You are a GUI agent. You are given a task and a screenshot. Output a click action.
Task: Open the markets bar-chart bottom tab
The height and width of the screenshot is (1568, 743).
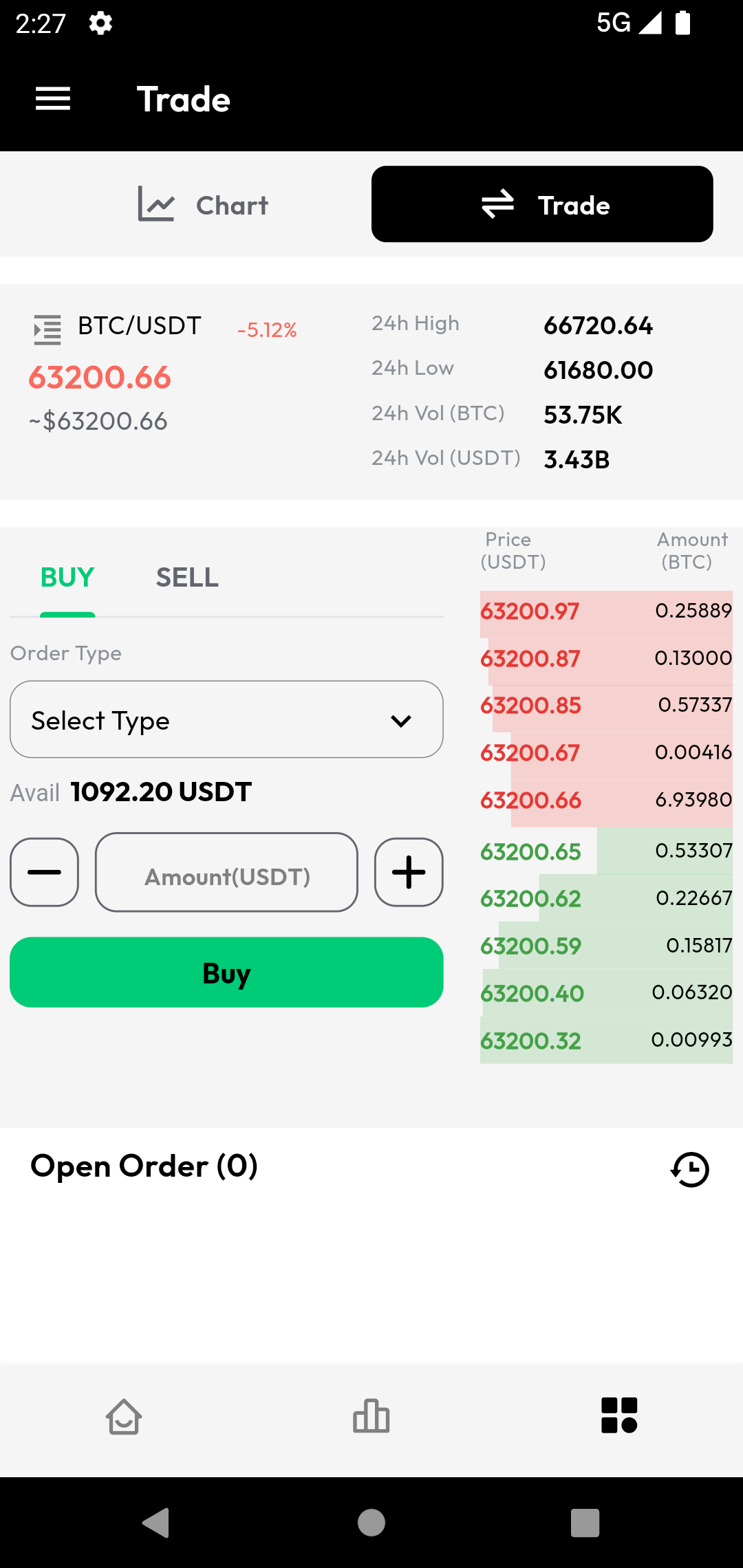pos(371,1417)
